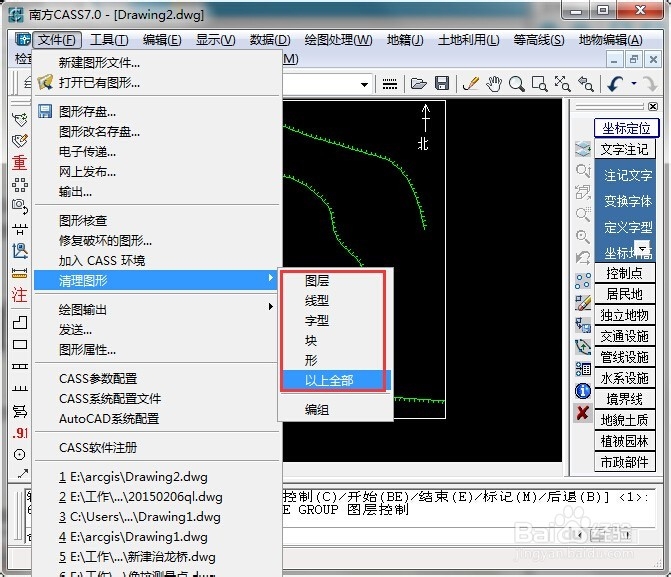This screenshot has height=577, width=671.
Task: Choose 修复破坏的图形... entry
Action: 157,241
